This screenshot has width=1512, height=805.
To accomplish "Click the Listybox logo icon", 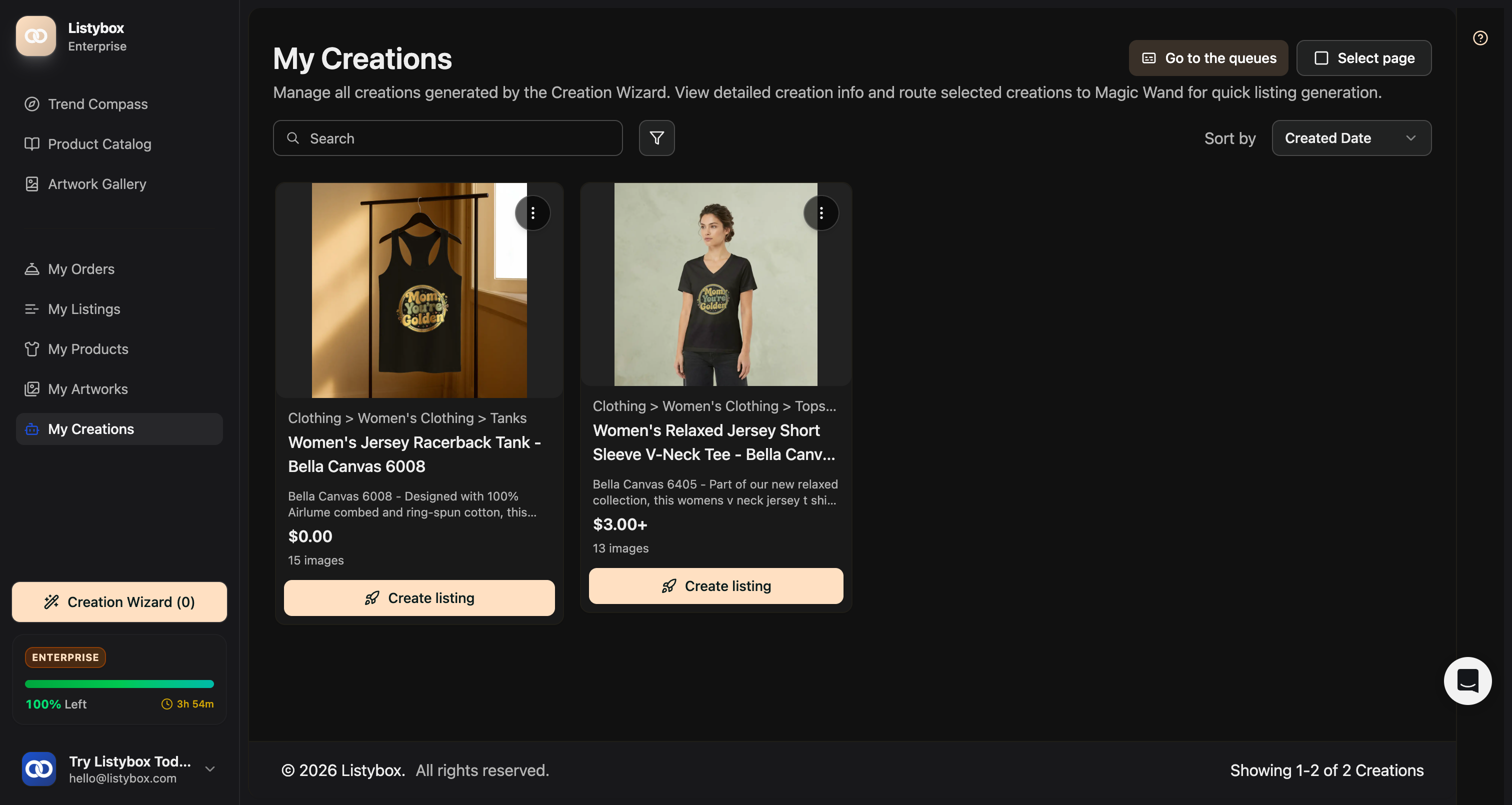I will coord(36,36).
